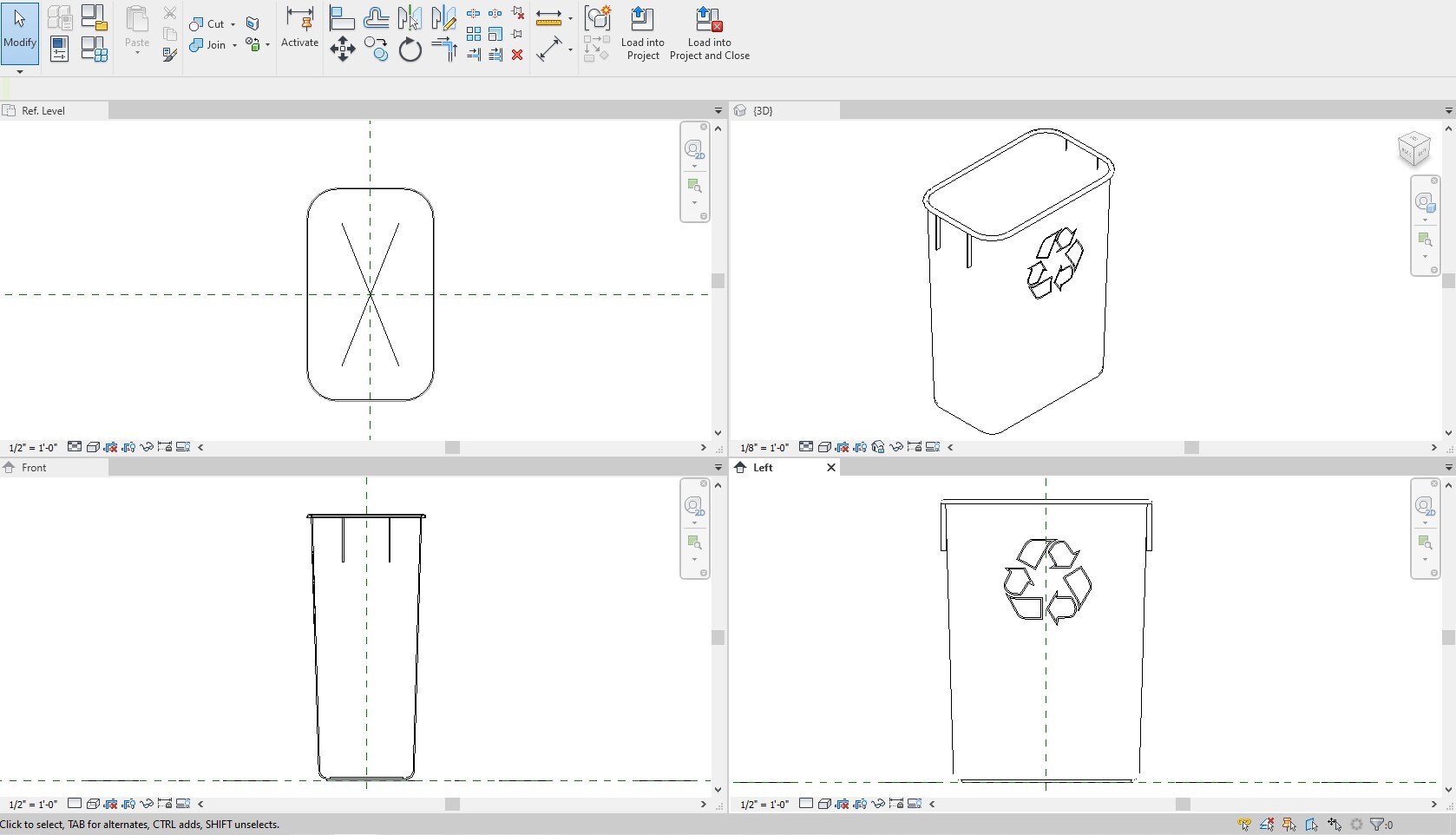Image resolution: width=1456 pixels, height=835 pixels.
Task: Switch to the Left view title bar
Action: (762, 467)
